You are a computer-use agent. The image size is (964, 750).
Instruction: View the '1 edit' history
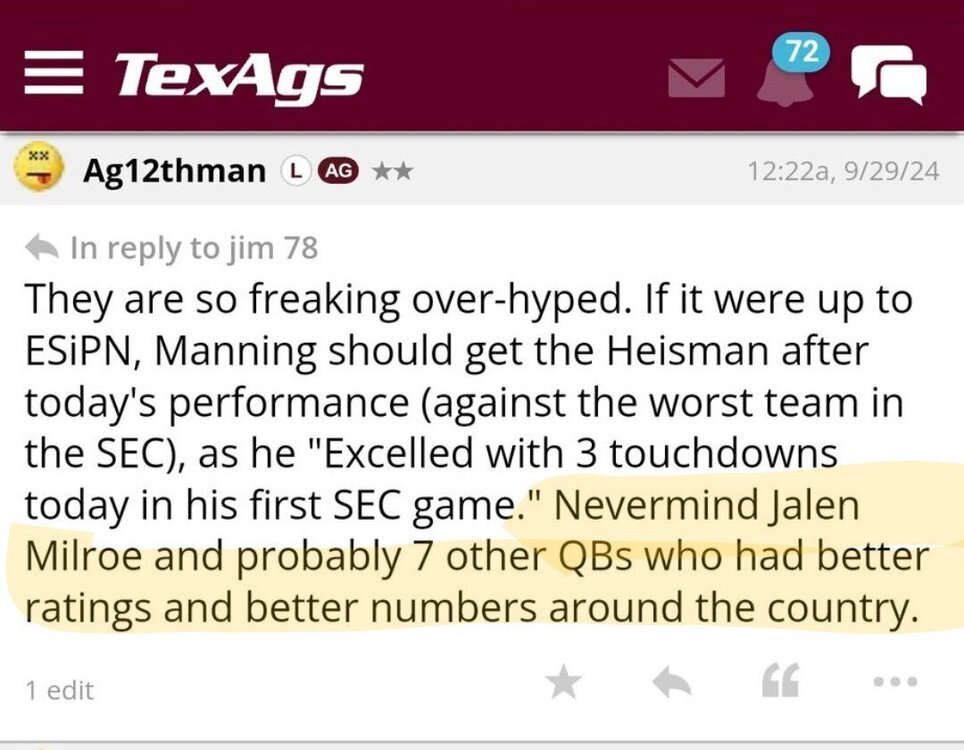[59, 689]
